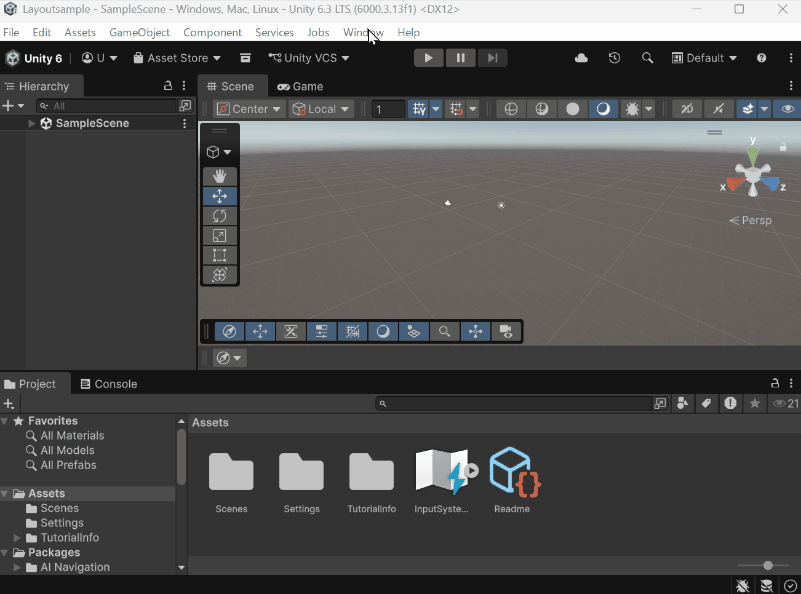Switch to the Console tab
Screen dimensions: 801x594
(x=108, y=384)
